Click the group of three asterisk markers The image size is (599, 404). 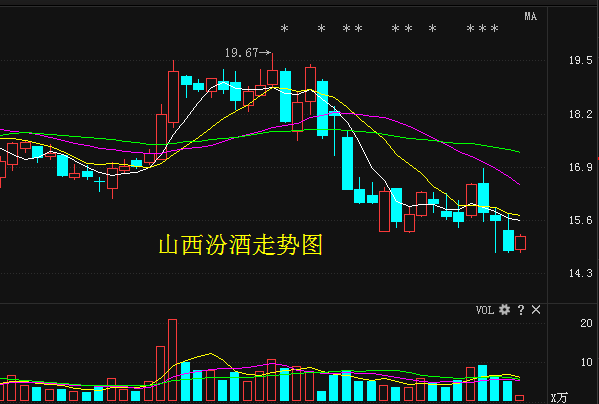[x=482, y=29]
